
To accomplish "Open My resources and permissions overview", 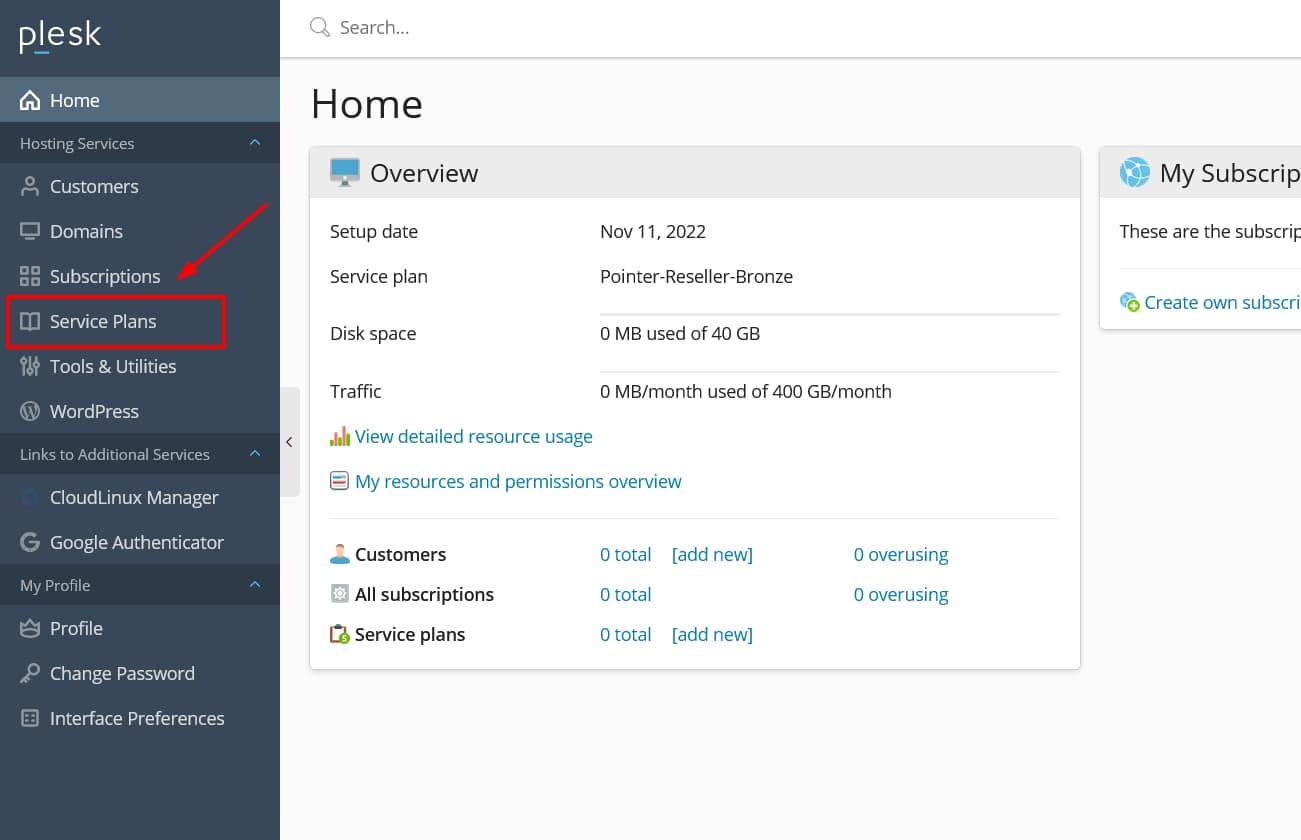I will (518, 481).
